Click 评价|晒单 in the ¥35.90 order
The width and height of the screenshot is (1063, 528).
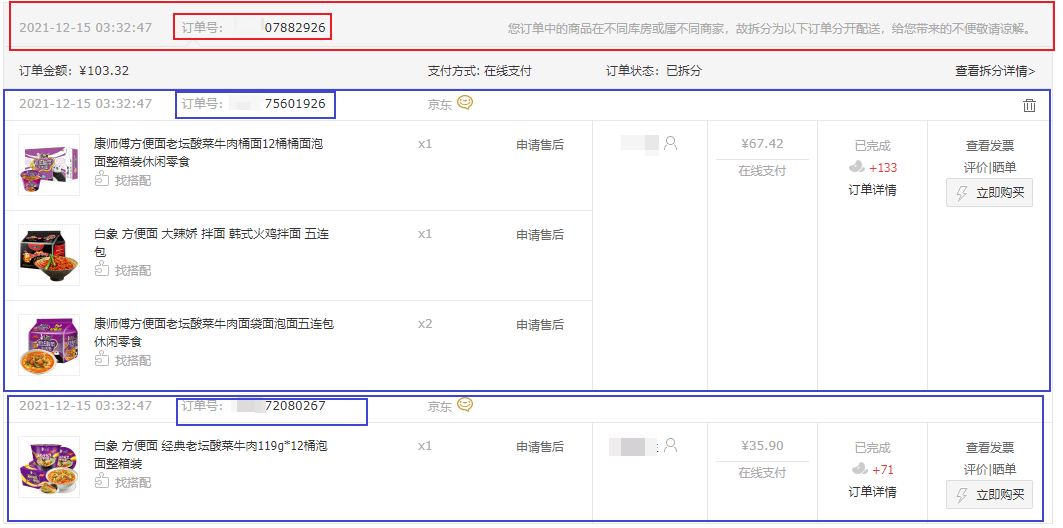pyautogui.click(x=990, y=470)
